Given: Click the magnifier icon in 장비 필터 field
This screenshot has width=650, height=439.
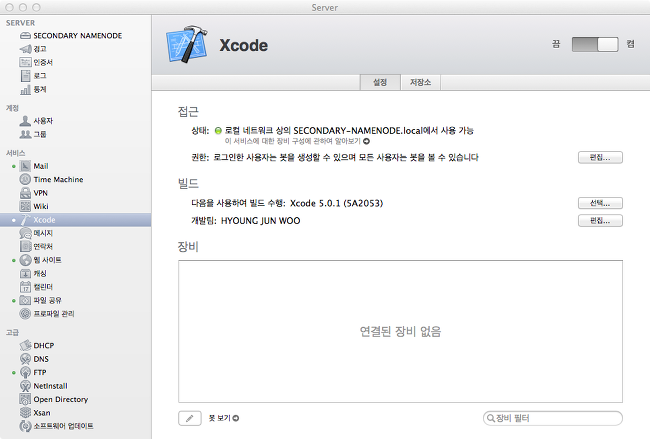Looking at the screenshot, I should pos(490,418).
